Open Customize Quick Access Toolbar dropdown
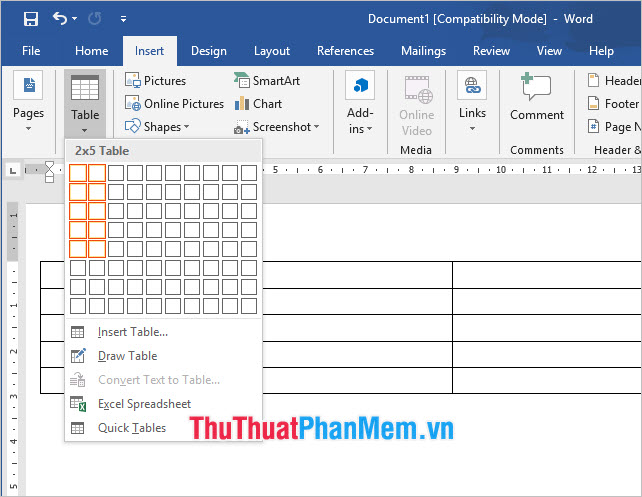 (123, 19)
